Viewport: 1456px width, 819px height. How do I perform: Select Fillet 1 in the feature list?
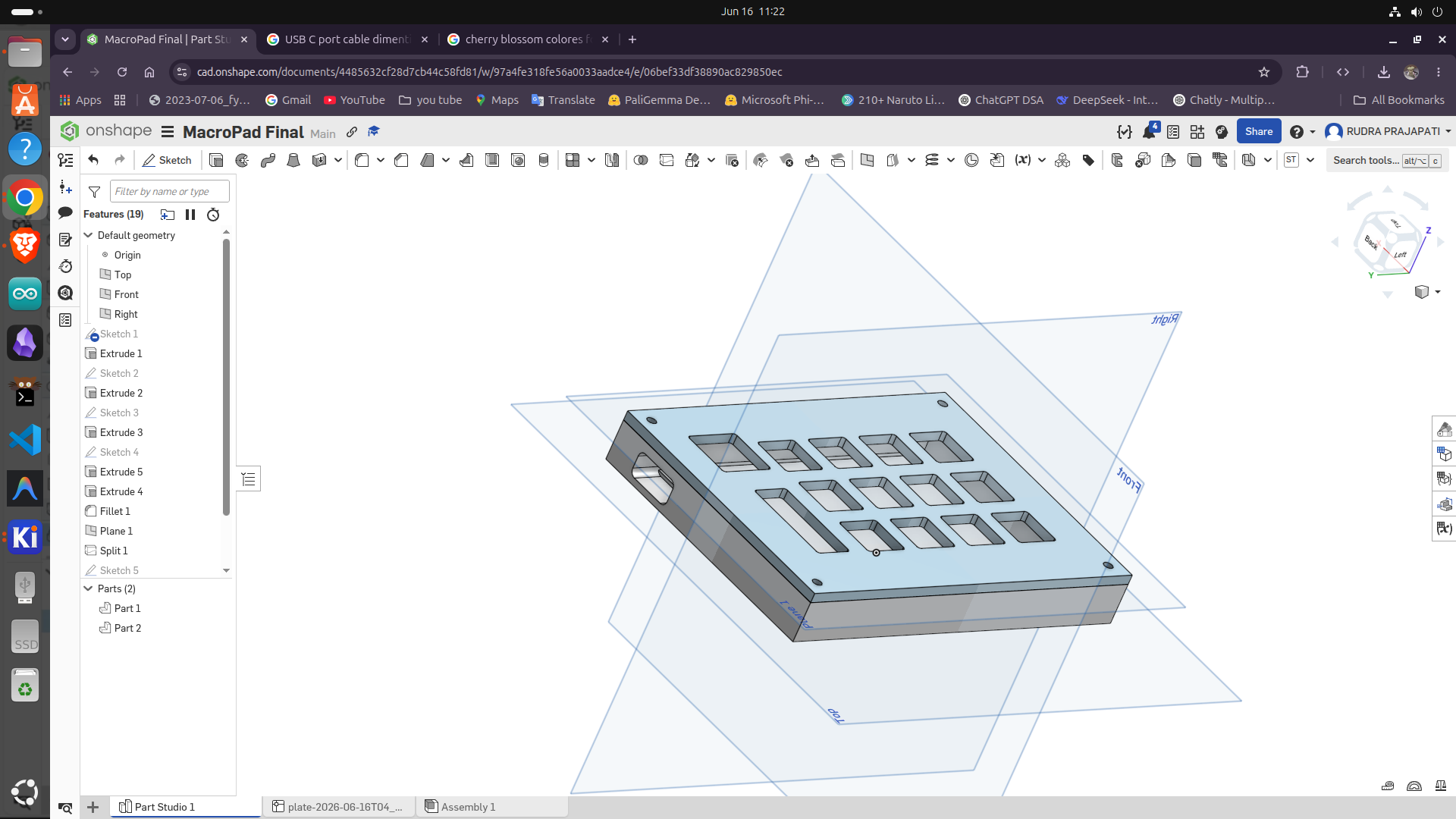[115, 511]
